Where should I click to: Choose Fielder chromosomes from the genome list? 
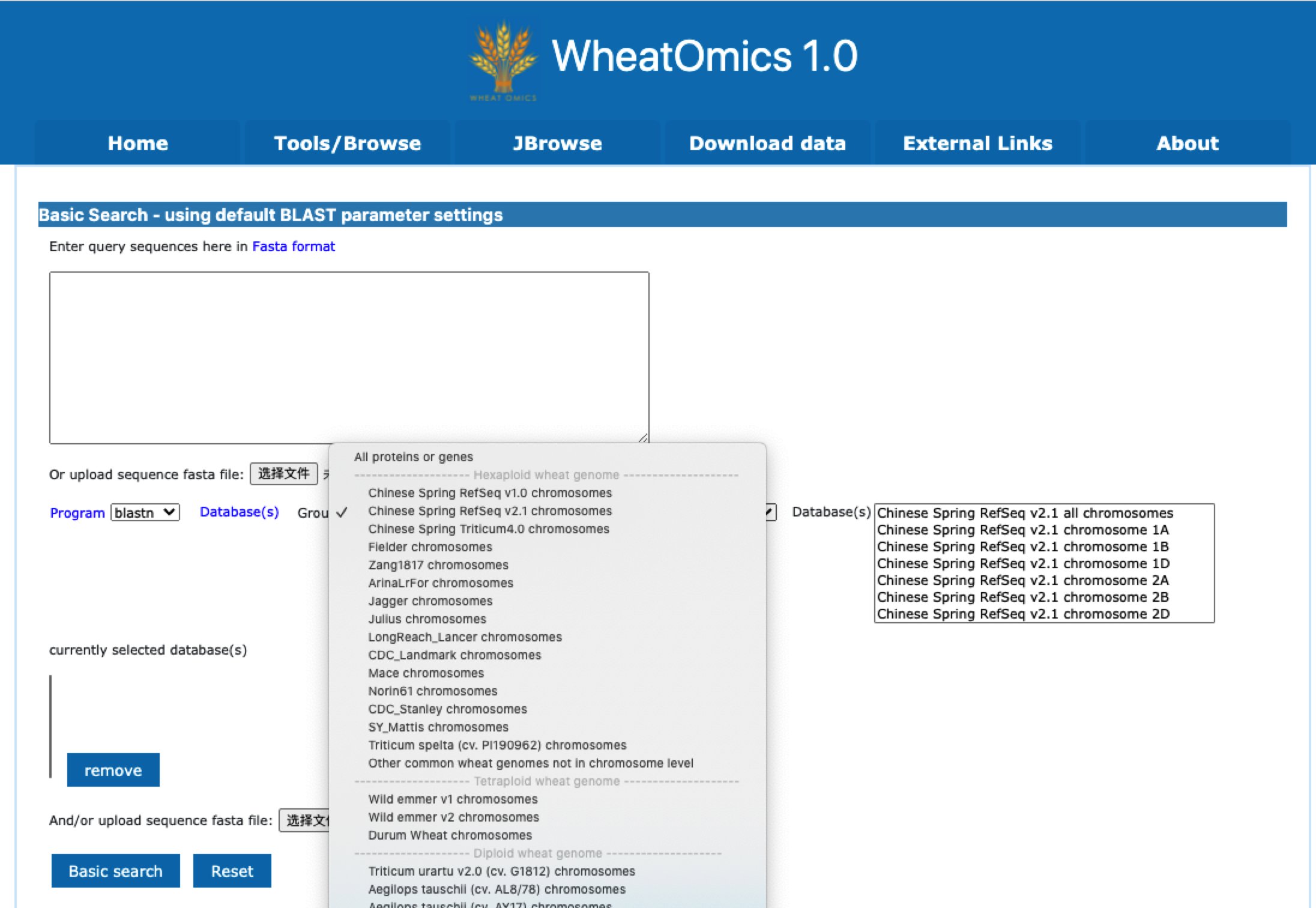(430, 546)
